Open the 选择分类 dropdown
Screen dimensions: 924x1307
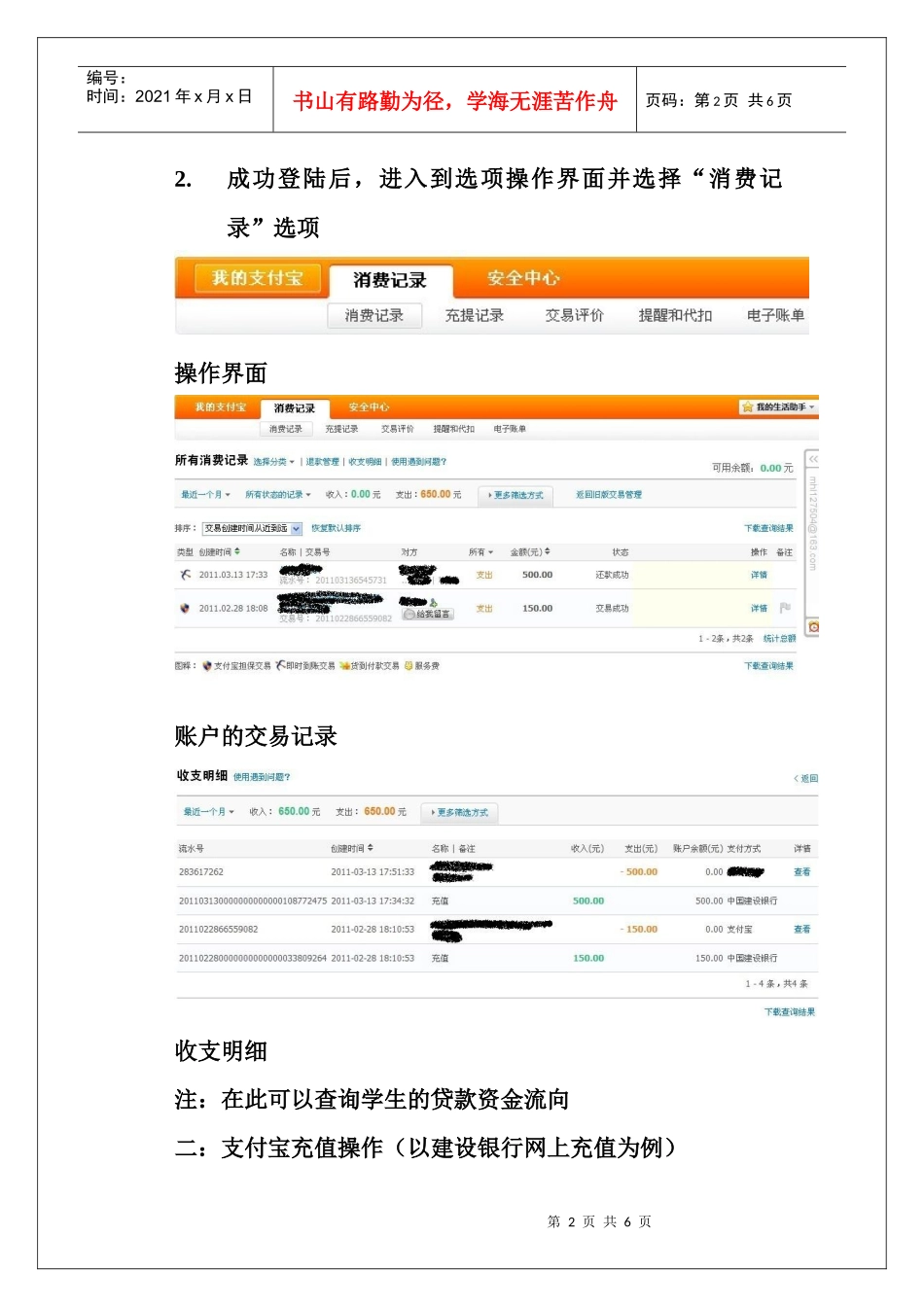click(273, 462)
